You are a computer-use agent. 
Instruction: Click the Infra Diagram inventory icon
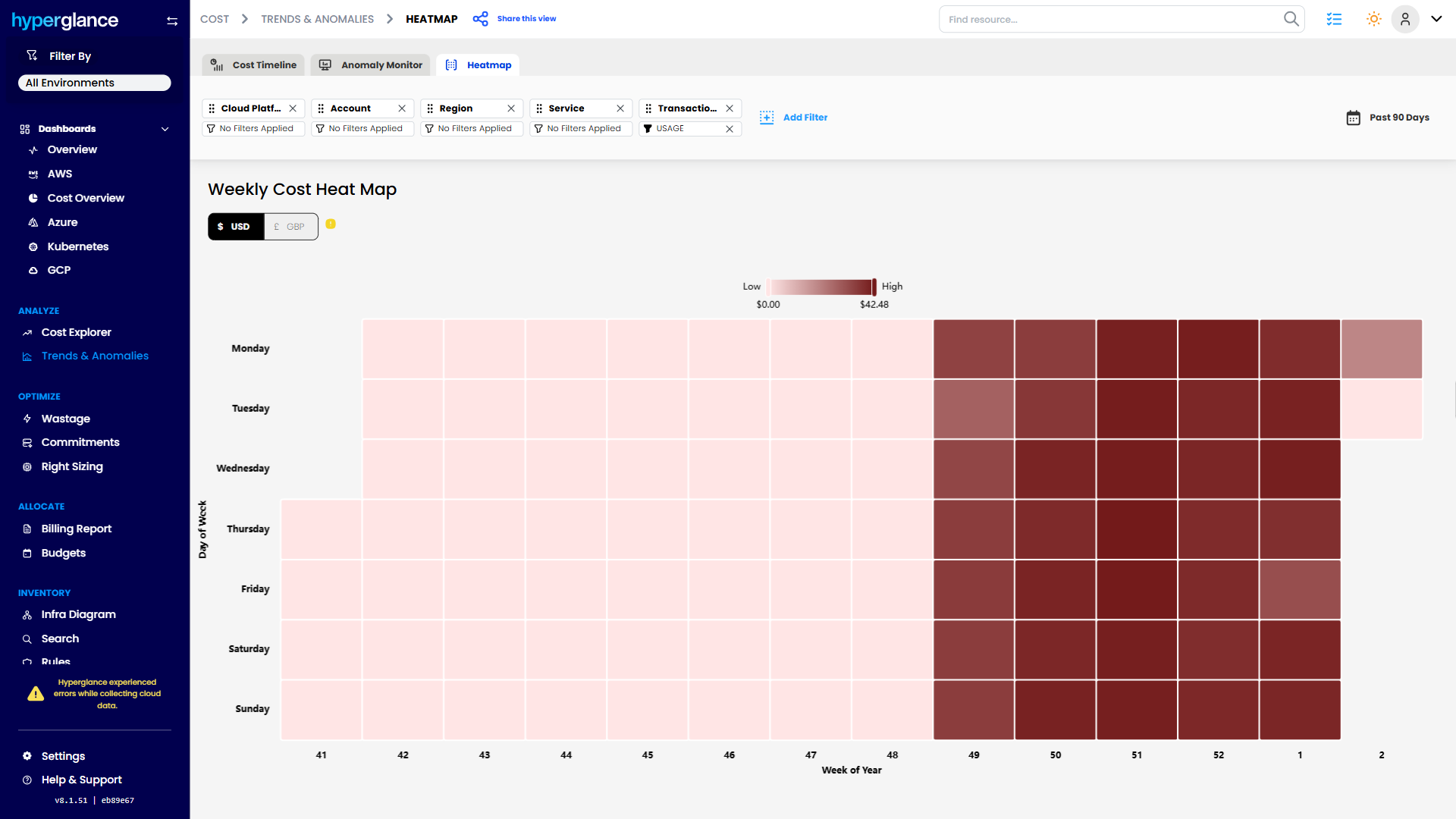click(x=27, y=614)
